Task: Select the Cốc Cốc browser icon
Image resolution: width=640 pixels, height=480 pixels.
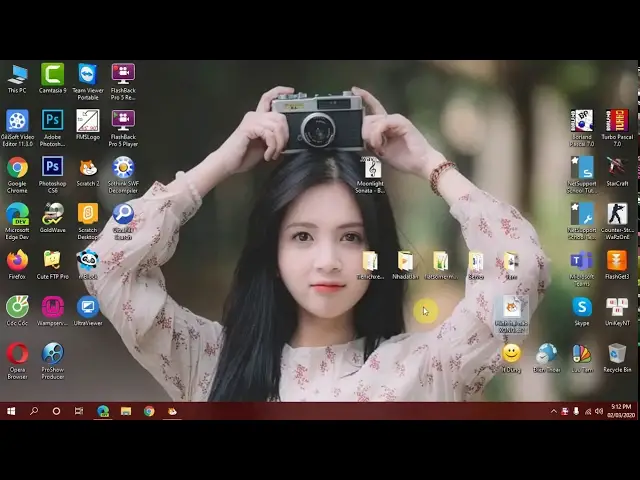Action: point(17,311)
